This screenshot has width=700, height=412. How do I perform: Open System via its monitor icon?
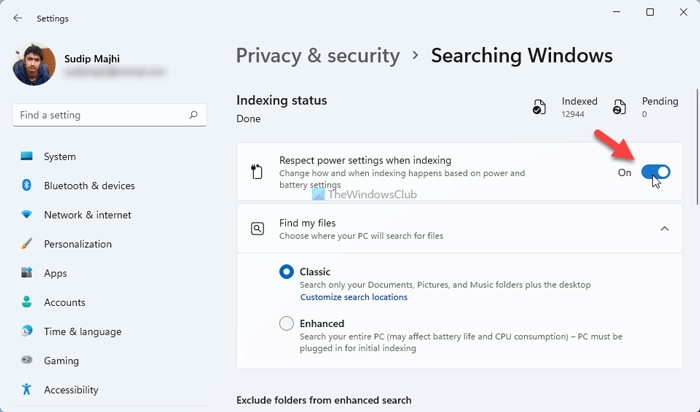point(26,157)
